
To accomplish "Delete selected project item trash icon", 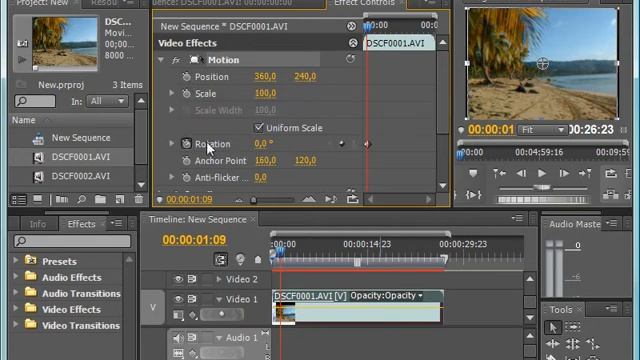I will (139, 199).
